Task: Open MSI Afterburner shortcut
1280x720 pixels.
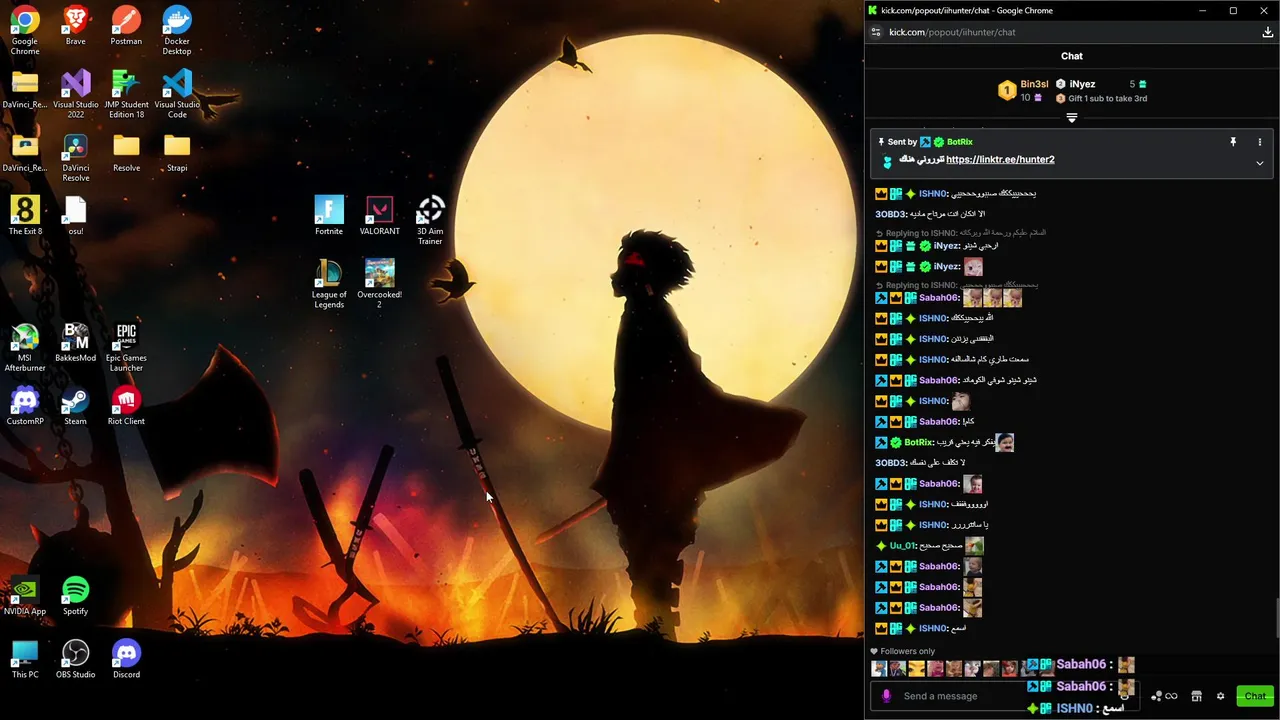Action: [x=25, y=347]
